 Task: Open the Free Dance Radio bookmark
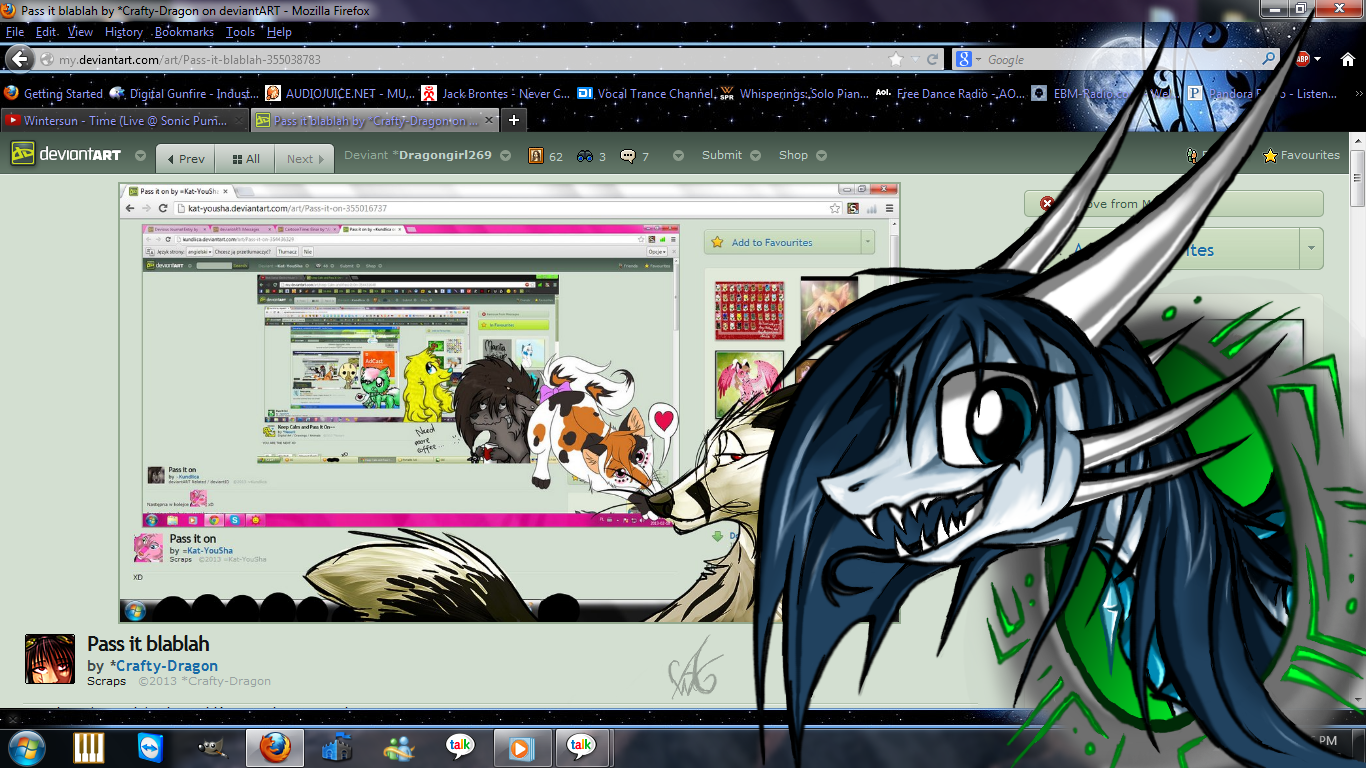pyautogui.click(x=951, y=93)
